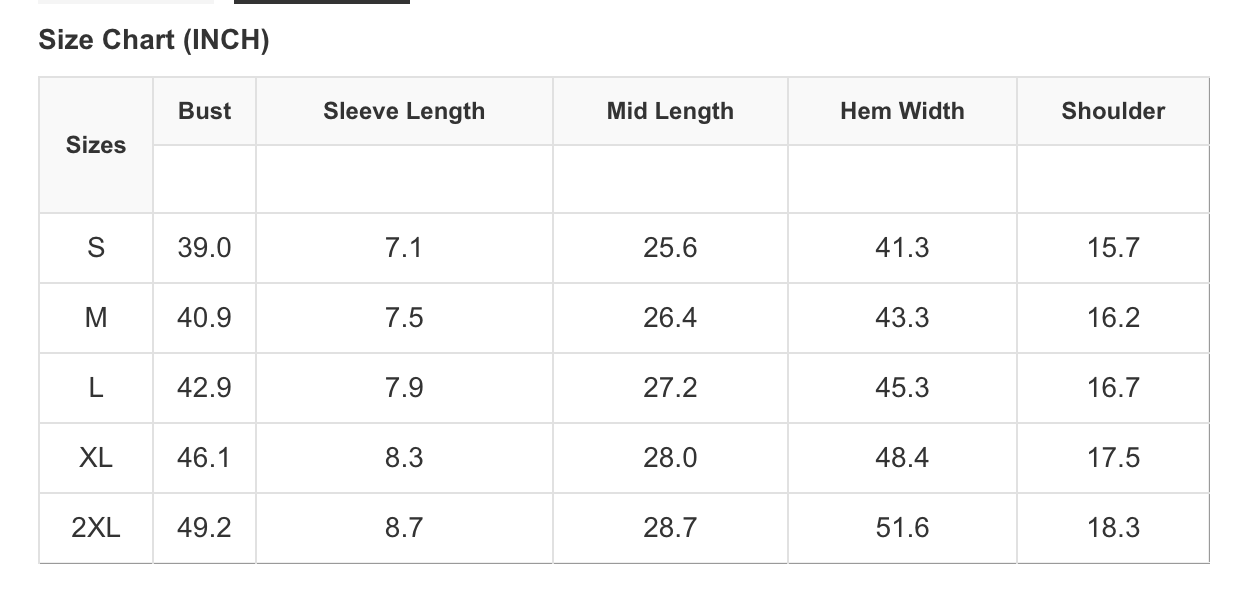Click the Size Chart (INCH) heading
The height and width of the screenshot is (616, 1250).
point(154,41)
